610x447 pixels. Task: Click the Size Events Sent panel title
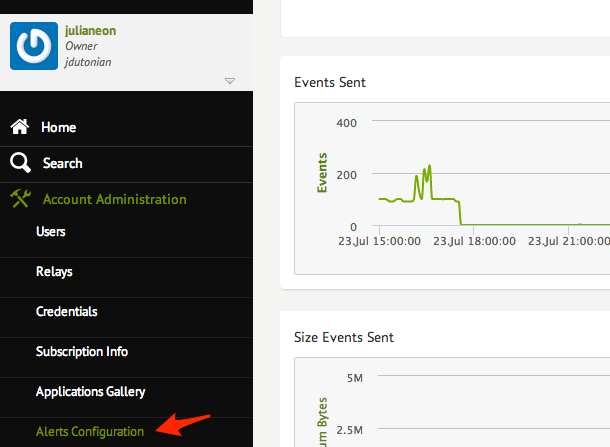pos(344,337)
